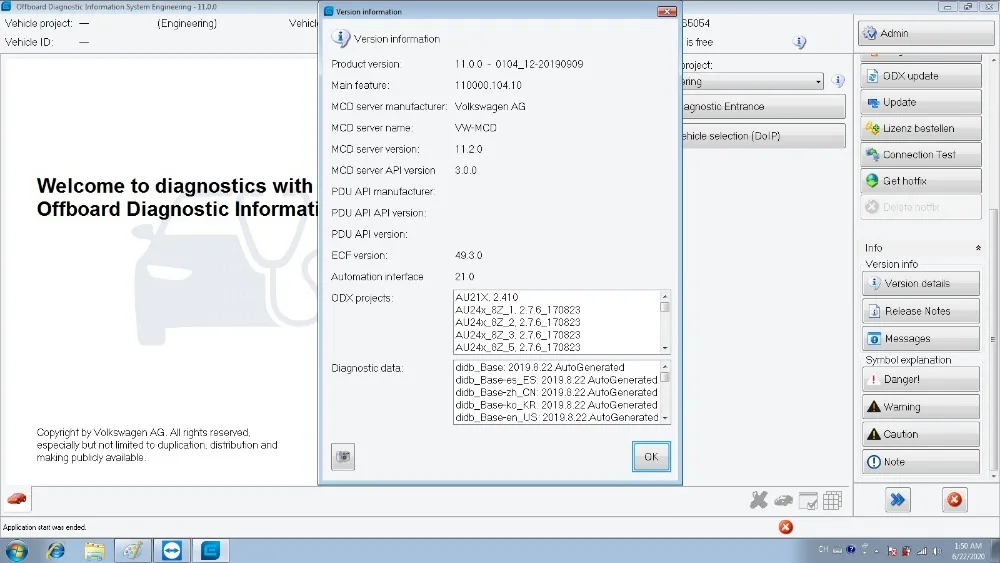Image resolution: width=1000 pixels, height=563 pixels.
Task: Click the red car icon at bottom left
Action: point(17,499)
